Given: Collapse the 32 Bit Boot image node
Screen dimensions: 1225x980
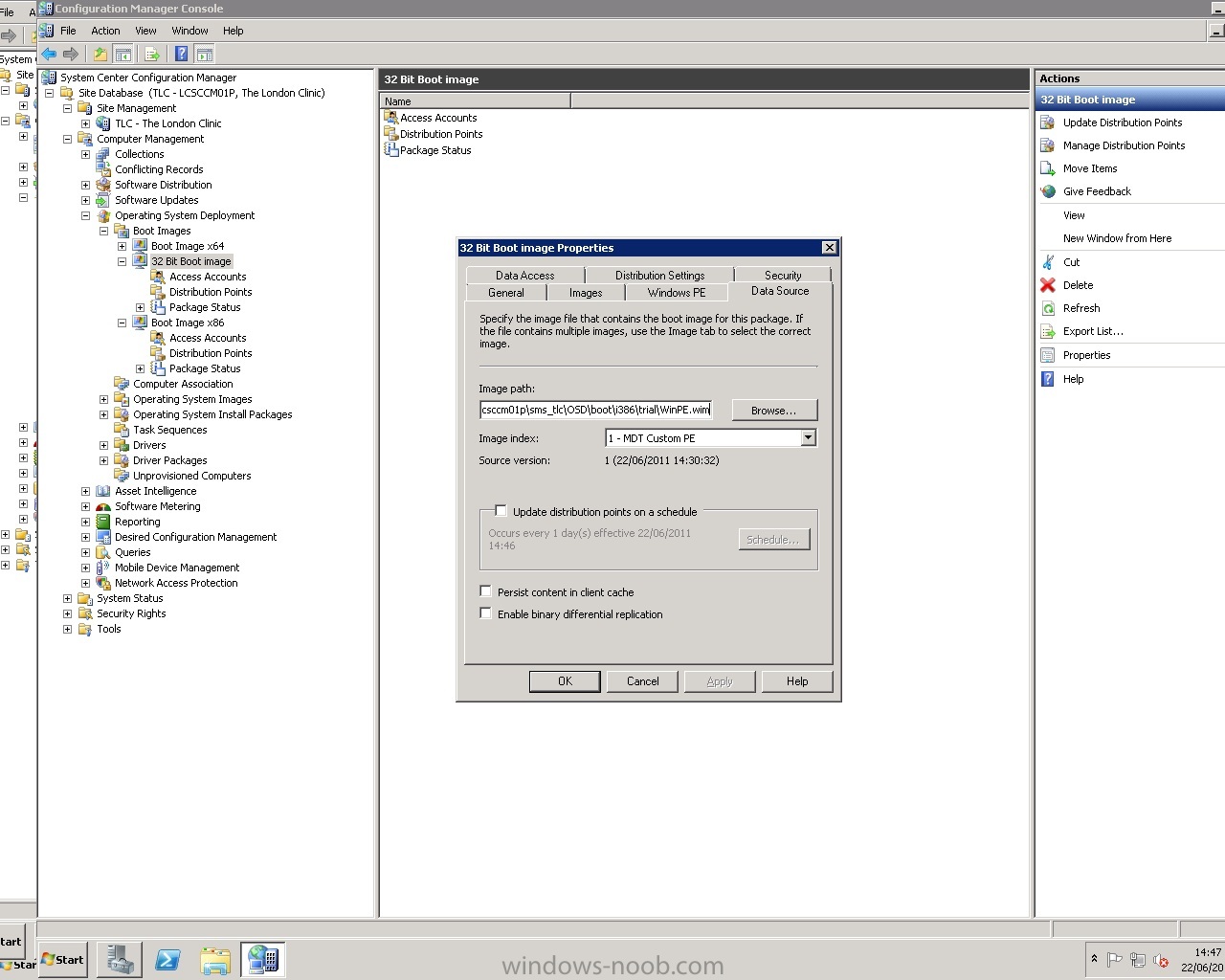Looking at the screenshot, I should point(122,261).
